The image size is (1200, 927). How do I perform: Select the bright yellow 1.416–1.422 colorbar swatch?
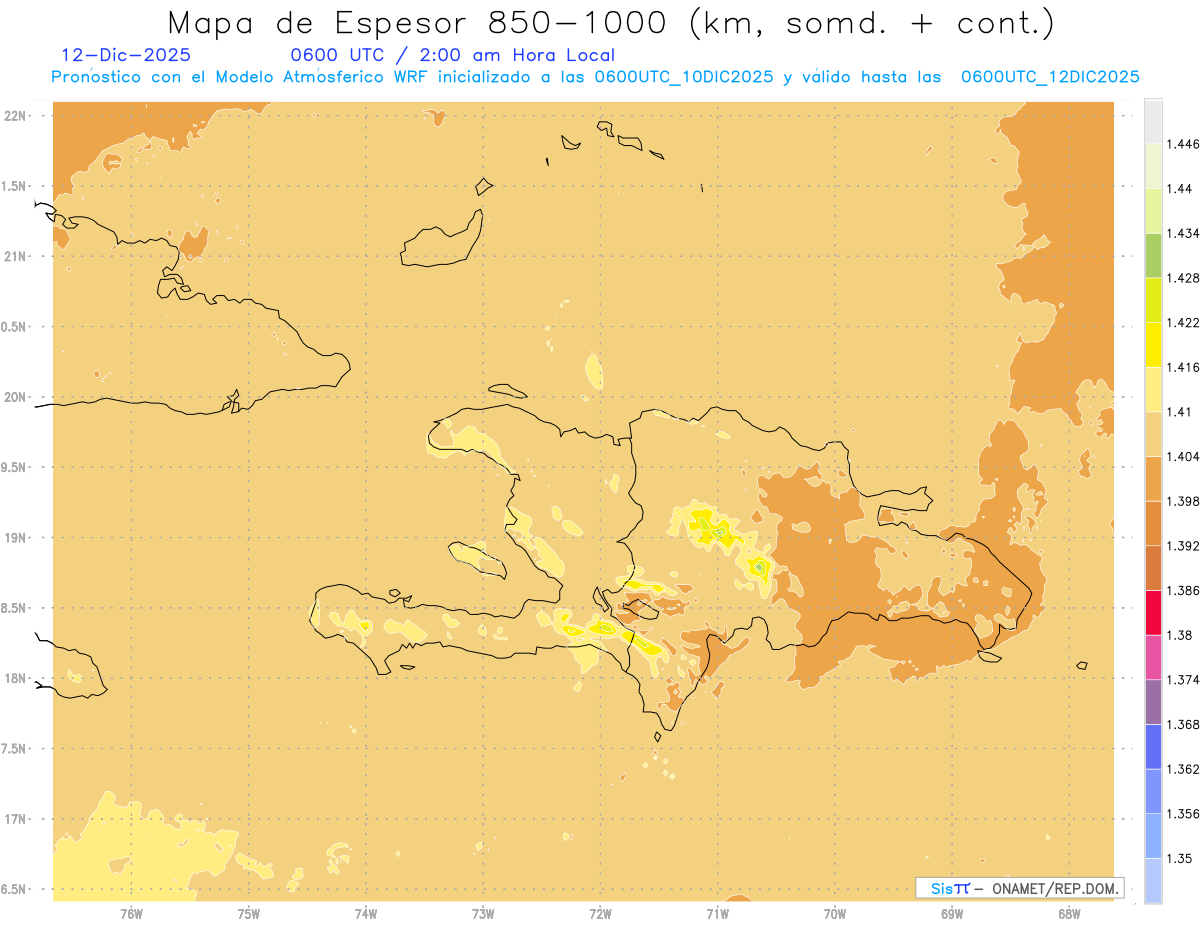pos(1154,345)
